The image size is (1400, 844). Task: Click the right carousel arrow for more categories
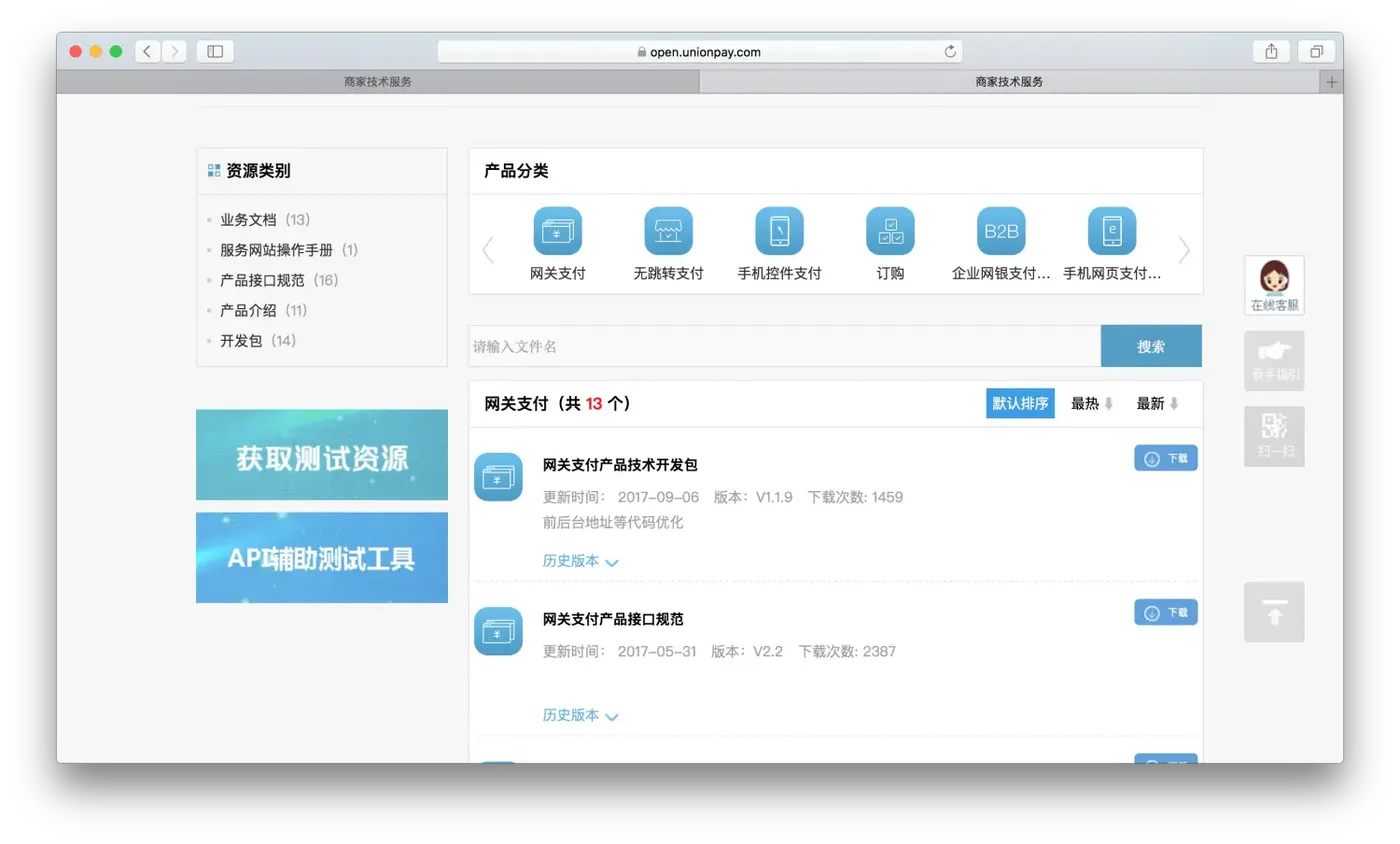pos(1184,251)
